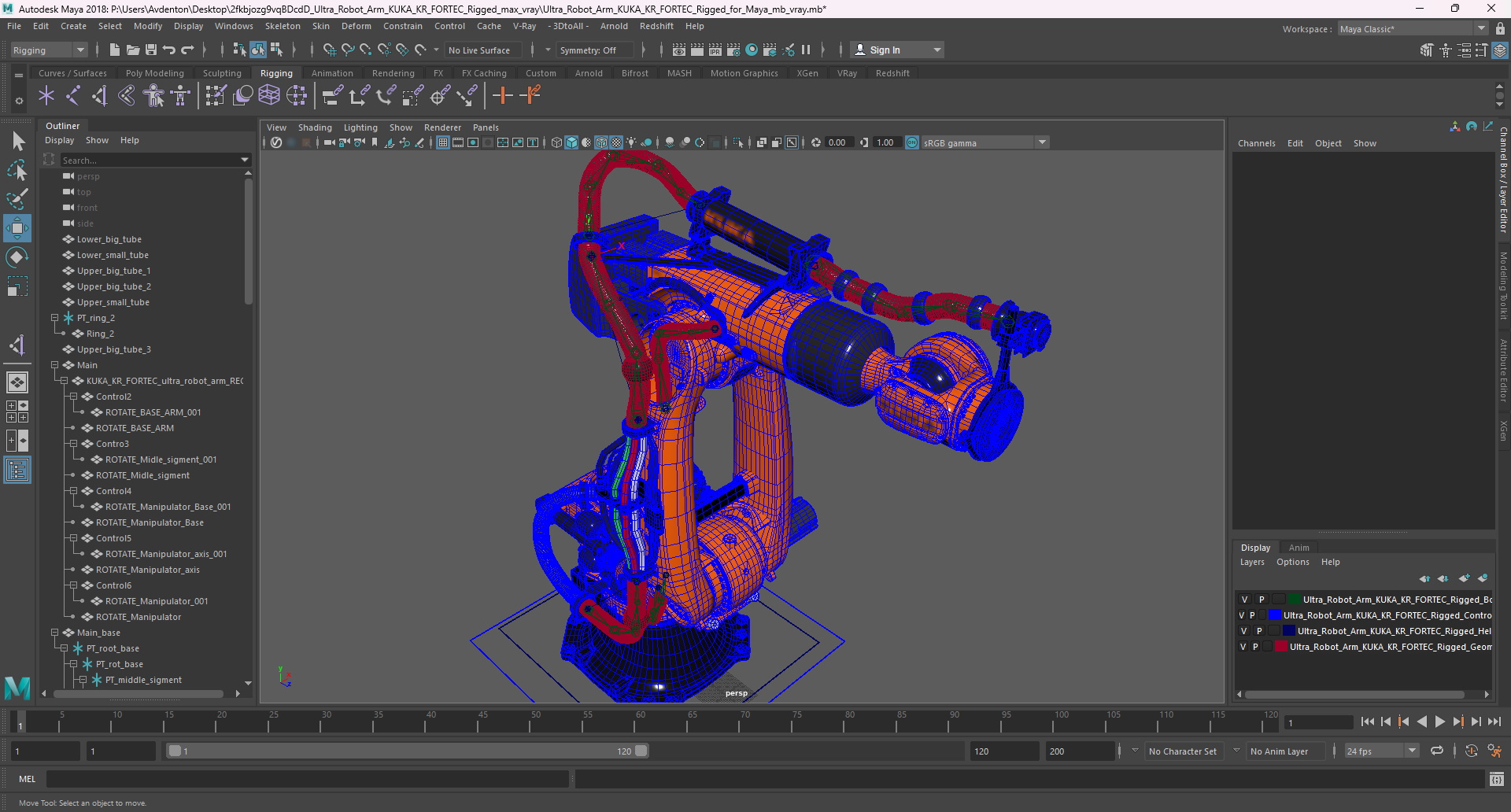Open the Rigging menu set dropdown
Image resolution: width=1511 pixels, height=812 pixels.
point(49,50)
